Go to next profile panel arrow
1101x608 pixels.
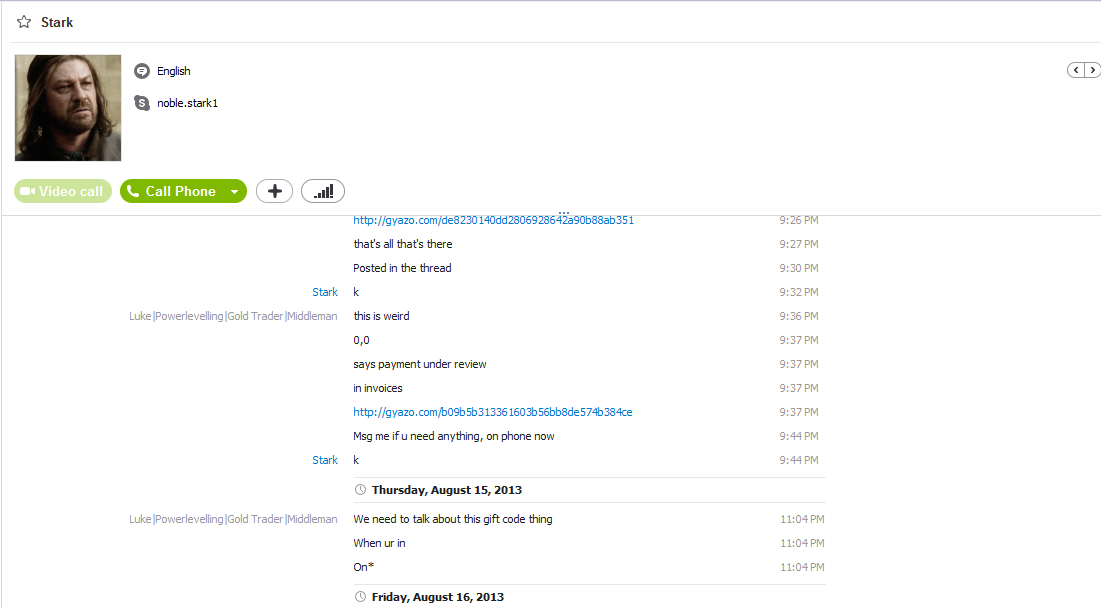click(1093, 70)
